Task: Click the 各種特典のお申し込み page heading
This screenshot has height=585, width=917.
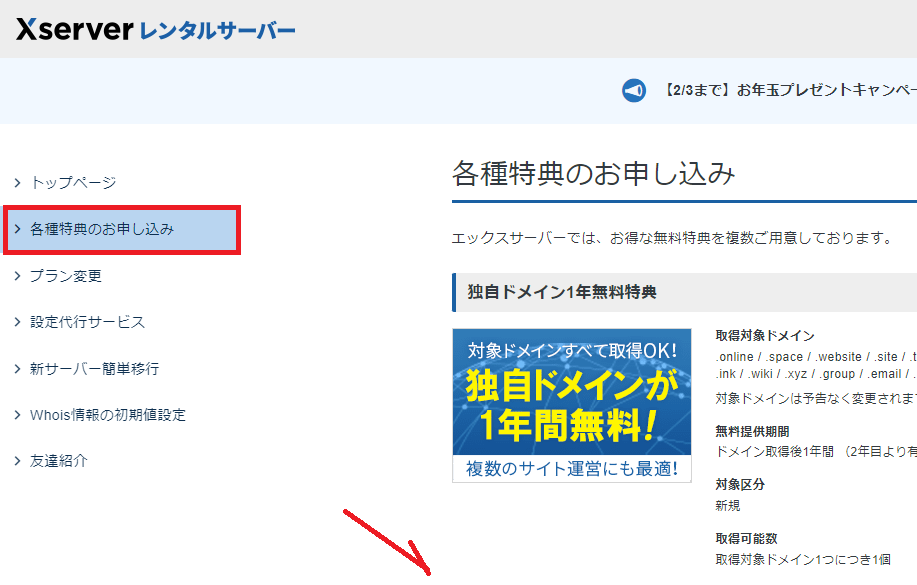Action: tap(593, 174)
